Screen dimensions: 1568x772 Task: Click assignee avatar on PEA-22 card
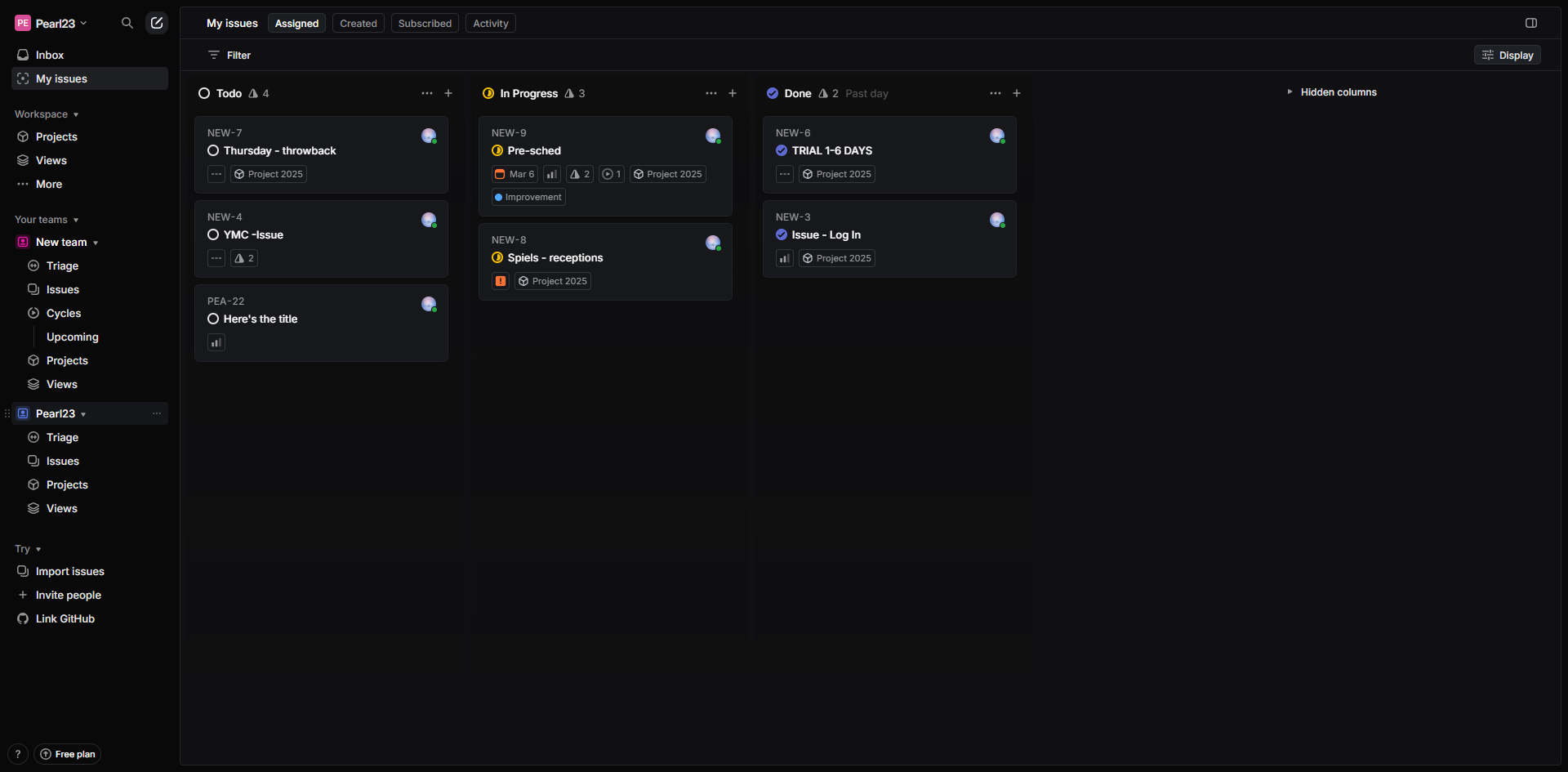tap(429, 304)
